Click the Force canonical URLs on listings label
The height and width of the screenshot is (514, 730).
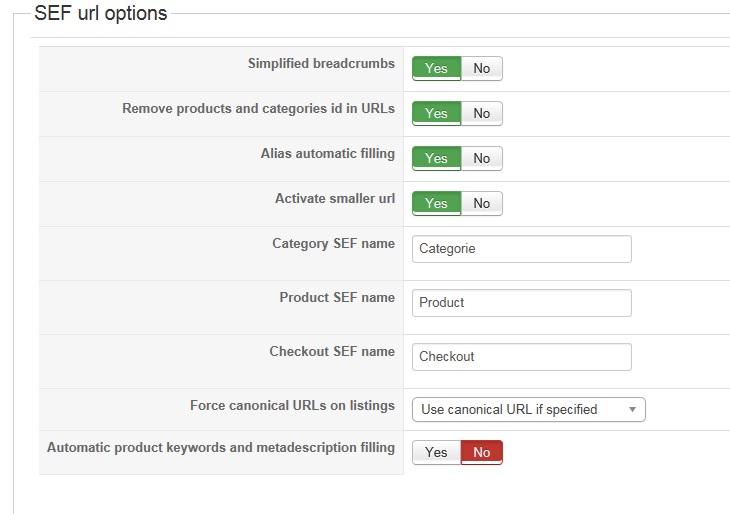click(x=292, y=406)
